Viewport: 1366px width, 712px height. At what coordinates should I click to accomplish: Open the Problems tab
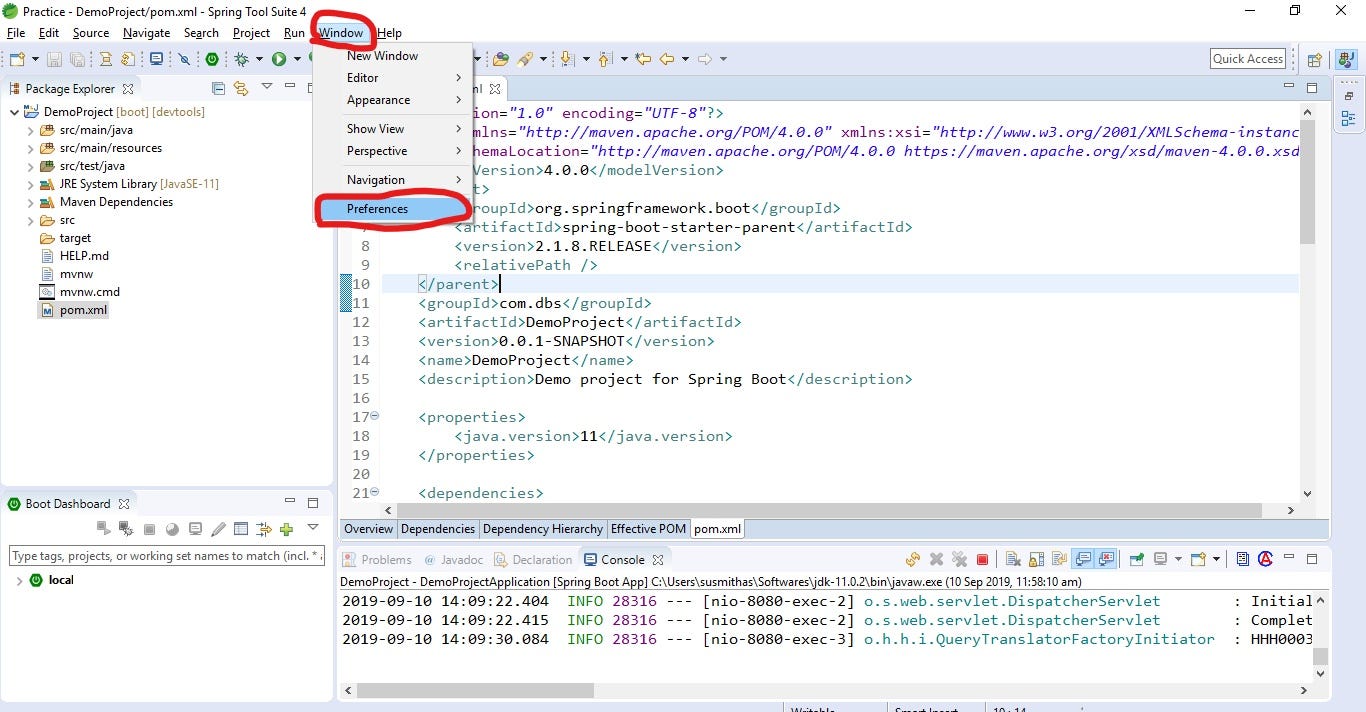click(x=377, y=560)
